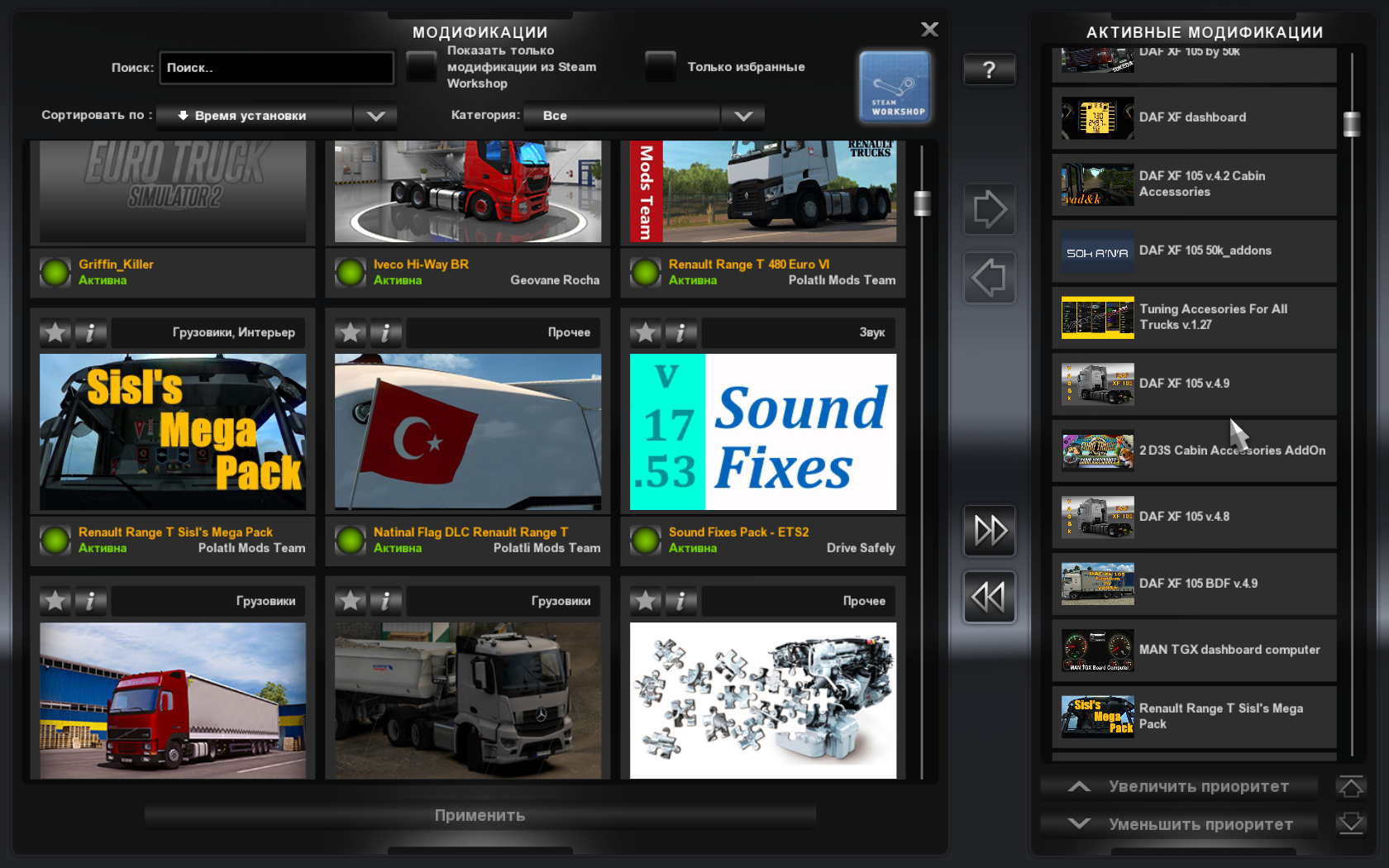Favorite the Sound Fixes Pack star
This screenshot has width=1389, height=868.
pyautogui.click(x=646, y=332)
